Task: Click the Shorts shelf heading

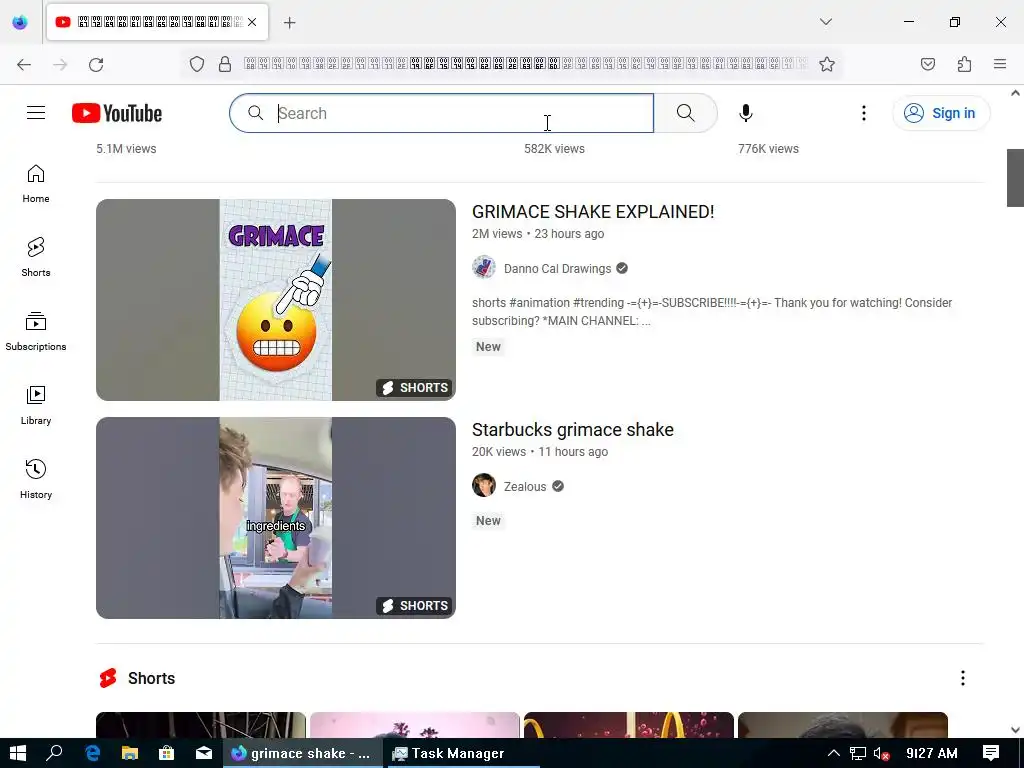Action: (152, 679)
